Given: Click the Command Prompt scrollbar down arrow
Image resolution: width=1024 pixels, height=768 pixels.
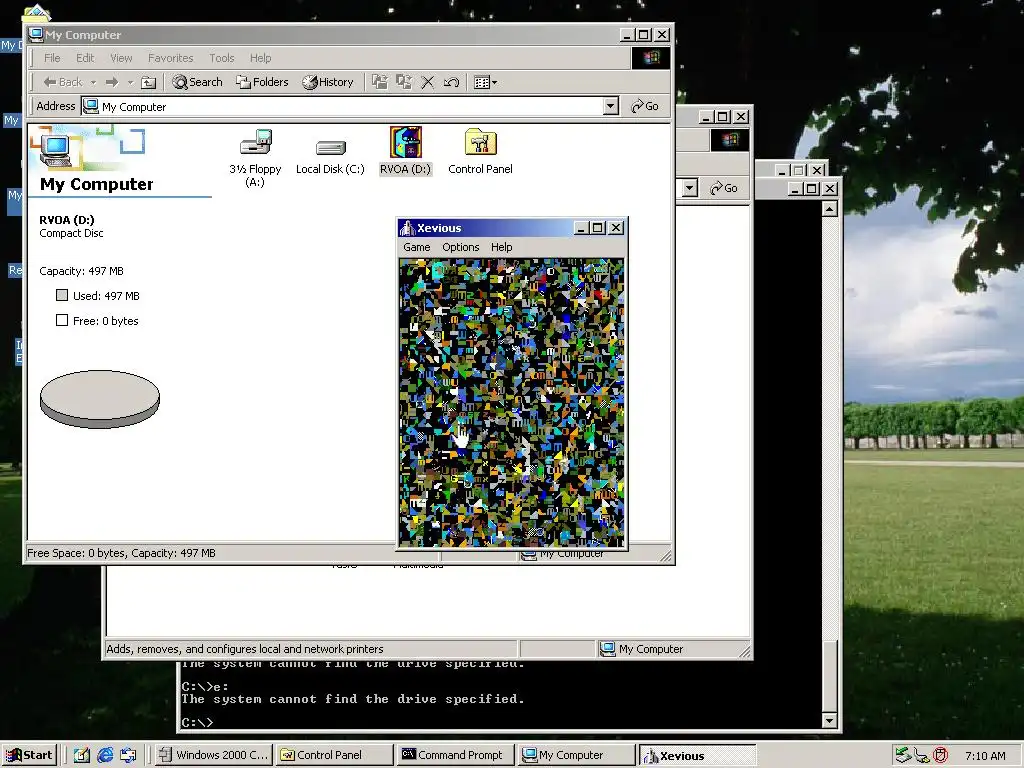Looking at the screenshot, I should point(829,721).
